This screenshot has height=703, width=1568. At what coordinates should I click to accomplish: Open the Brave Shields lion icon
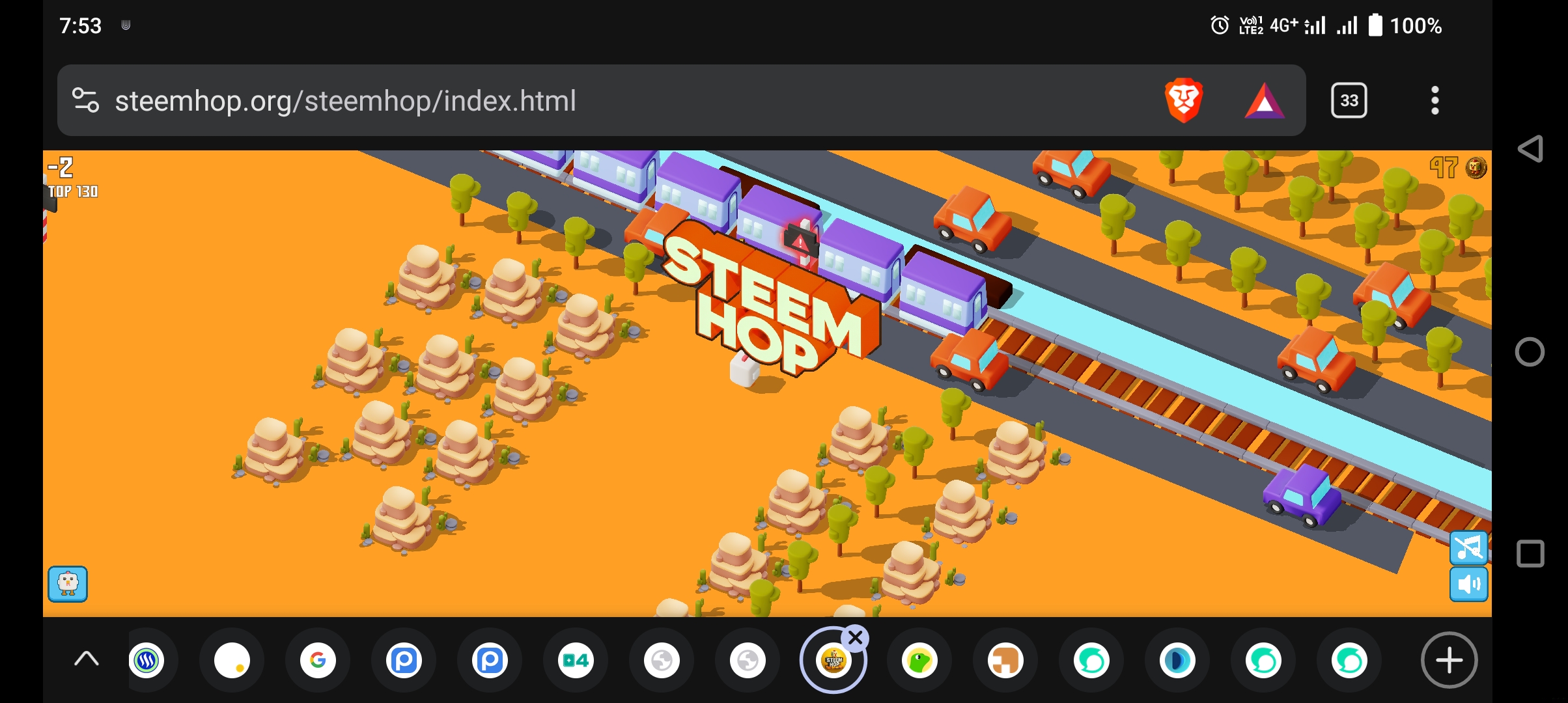tap(1184, 100)
